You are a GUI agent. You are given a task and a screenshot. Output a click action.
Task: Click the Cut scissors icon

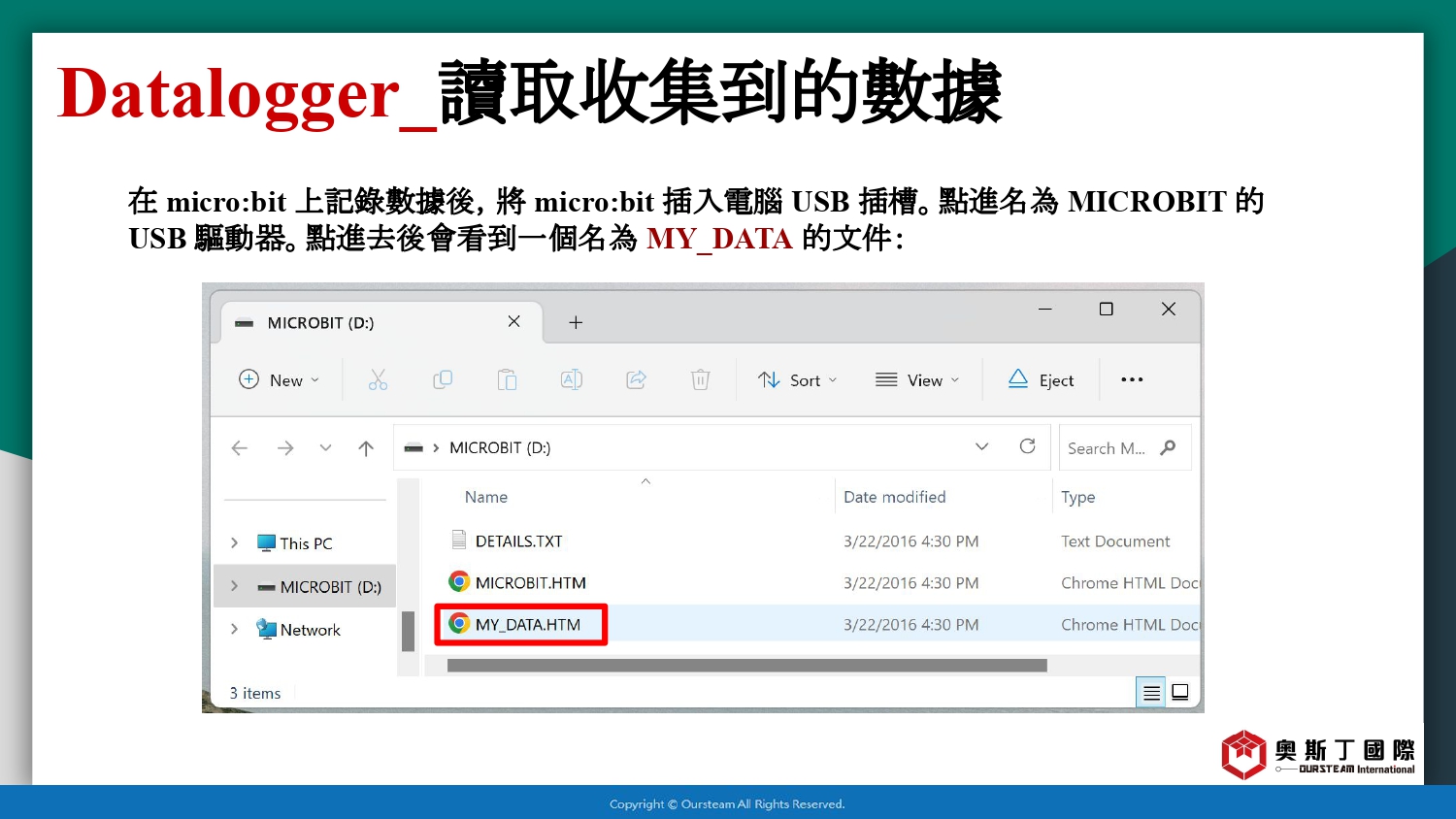click(x=378, y=380)
